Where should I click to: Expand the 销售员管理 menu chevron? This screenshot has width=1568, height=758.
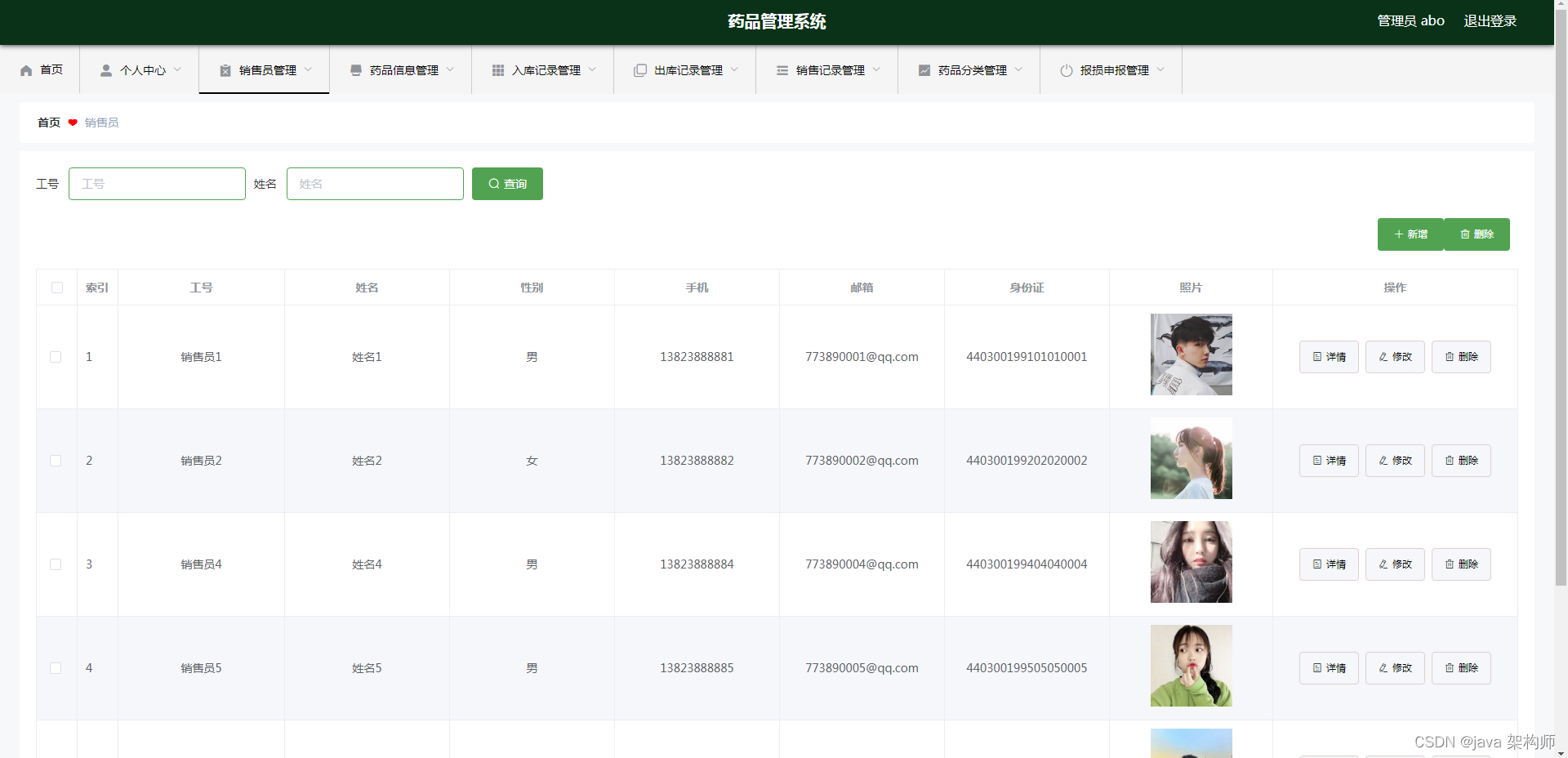click(308, 69)
